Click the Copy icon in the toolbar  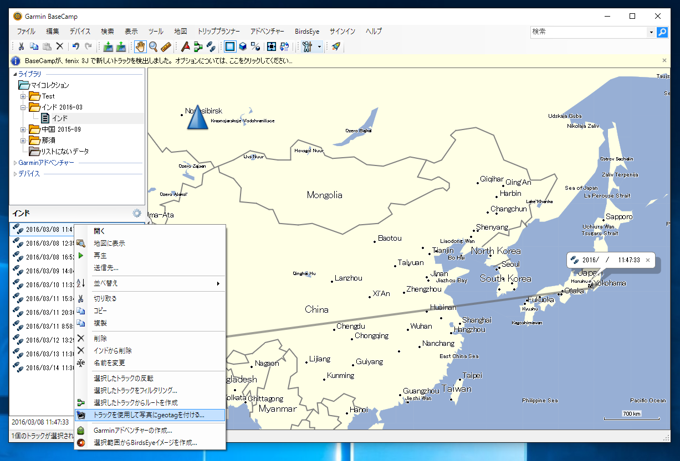point(34,46)
